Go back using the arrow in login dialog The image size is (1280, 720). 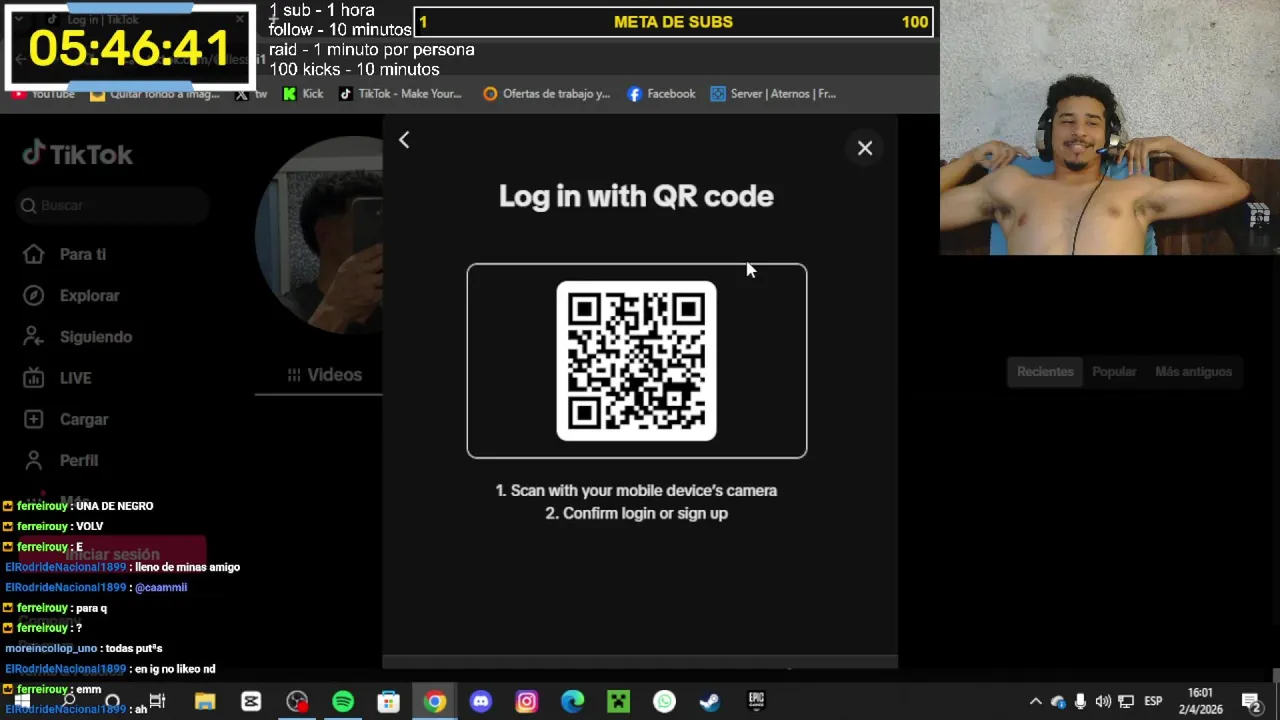(x=404, y=140)
